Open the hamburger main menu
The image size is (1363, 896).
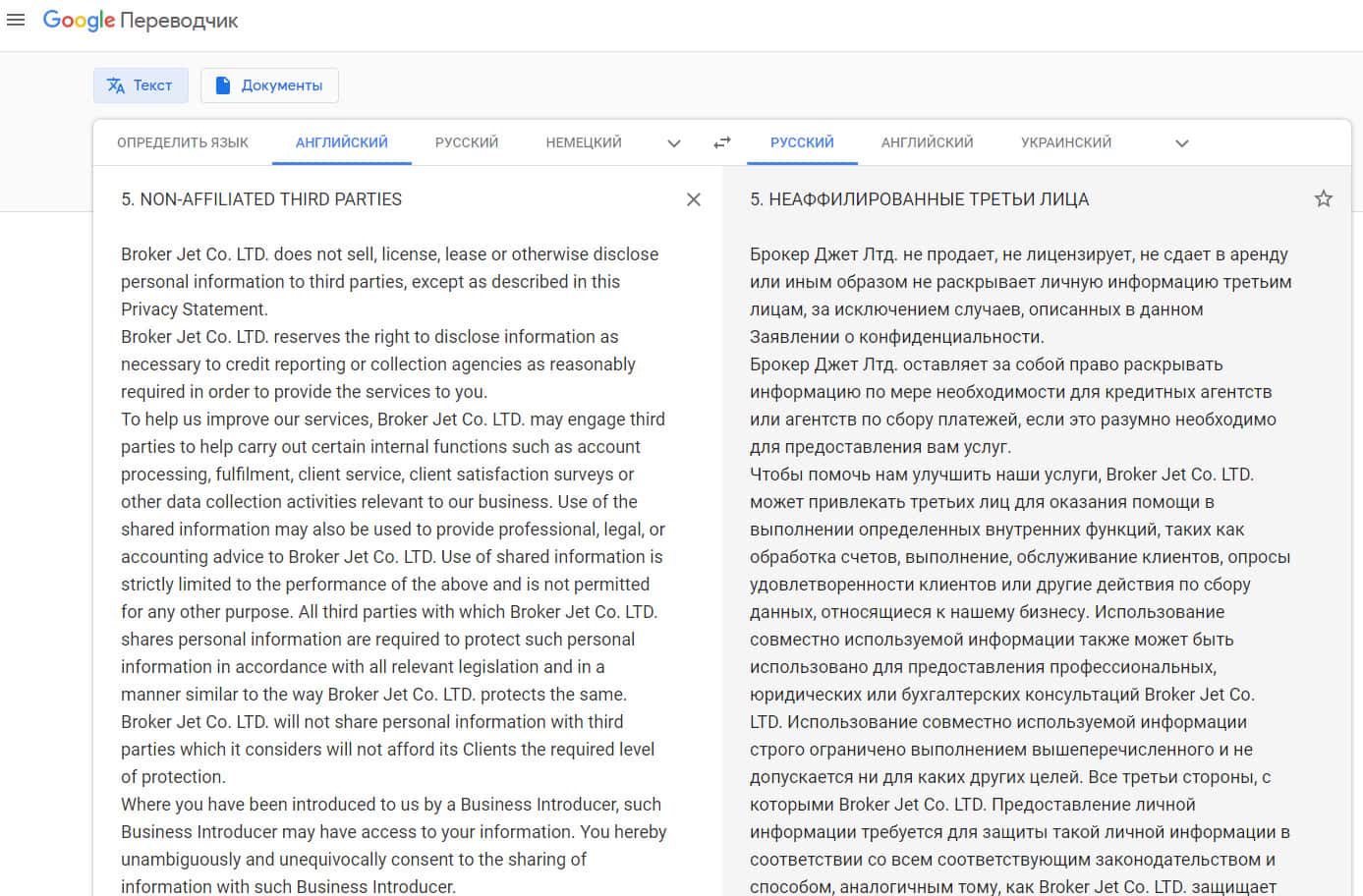(x=16, y=21)
